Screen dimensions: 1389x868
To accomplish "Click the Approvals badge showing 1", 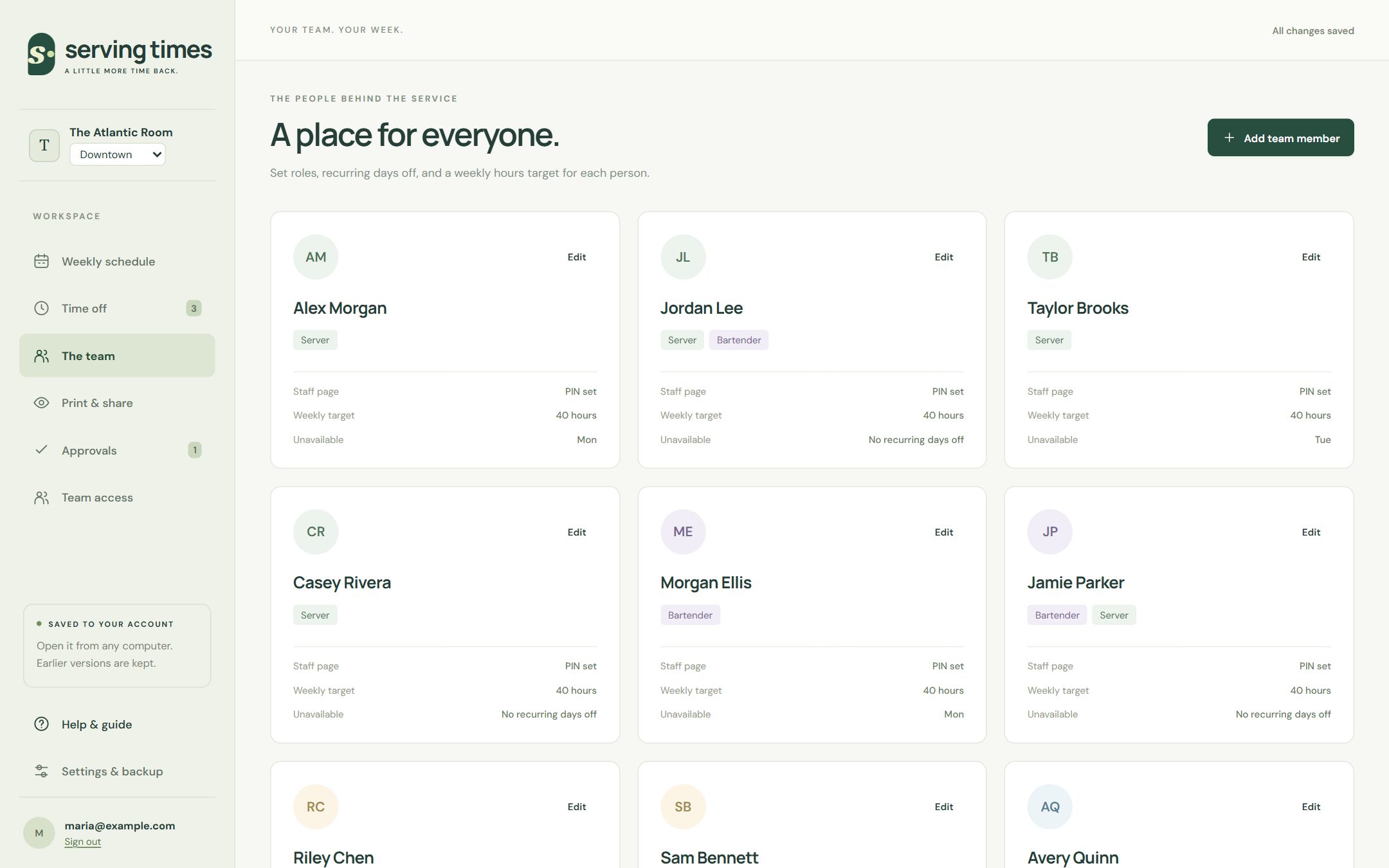I will 194,450.
